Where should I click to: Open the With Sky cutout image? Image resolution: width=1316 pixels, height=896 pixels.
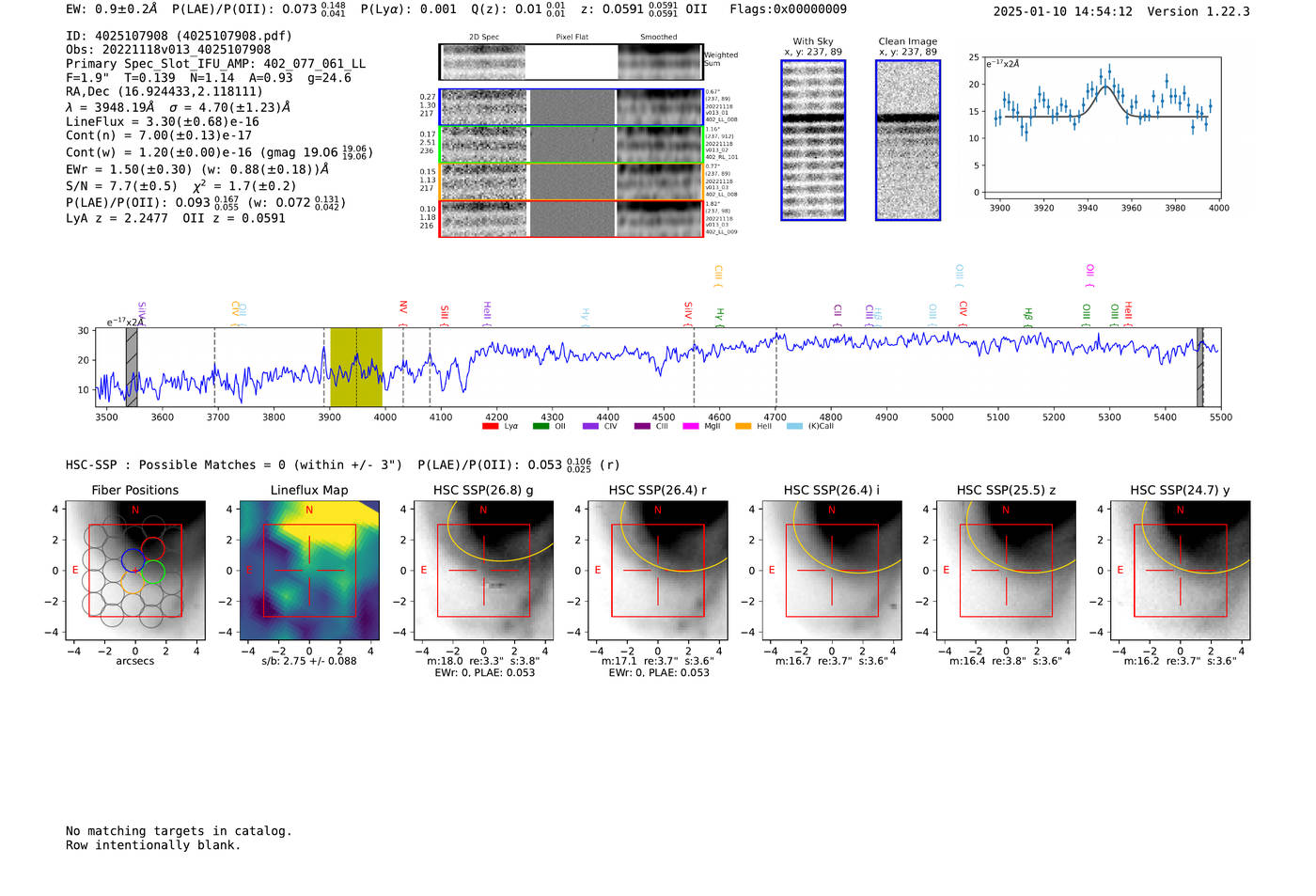[x=813, y=140]
